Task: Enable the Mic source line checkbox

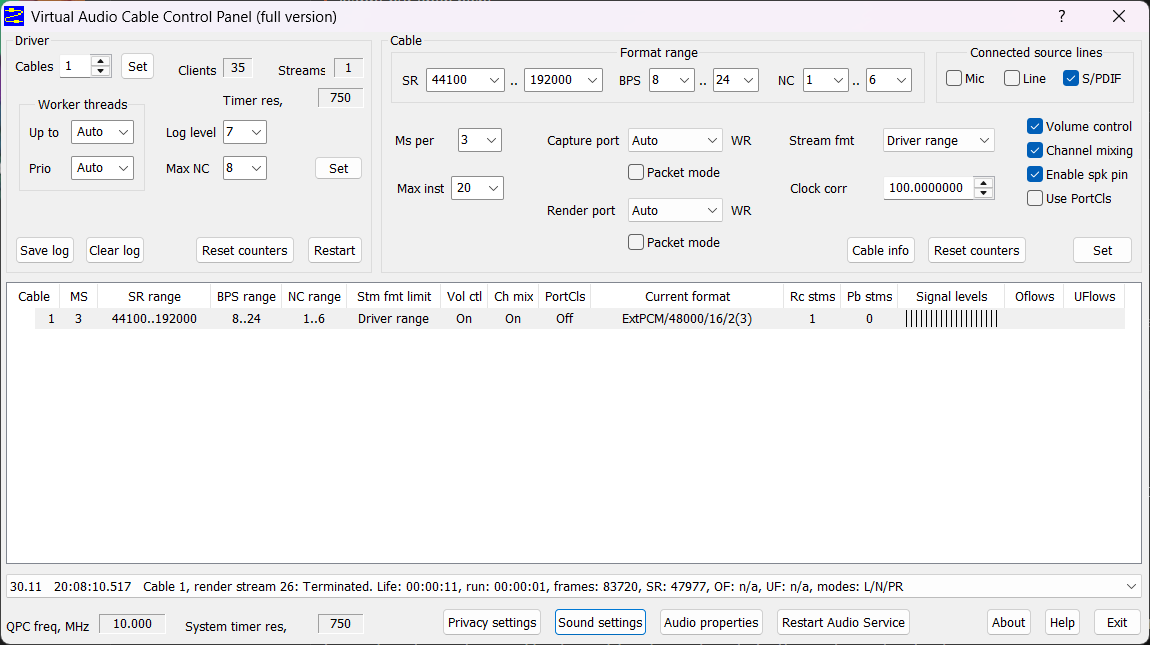Action: tap(953, 79)
